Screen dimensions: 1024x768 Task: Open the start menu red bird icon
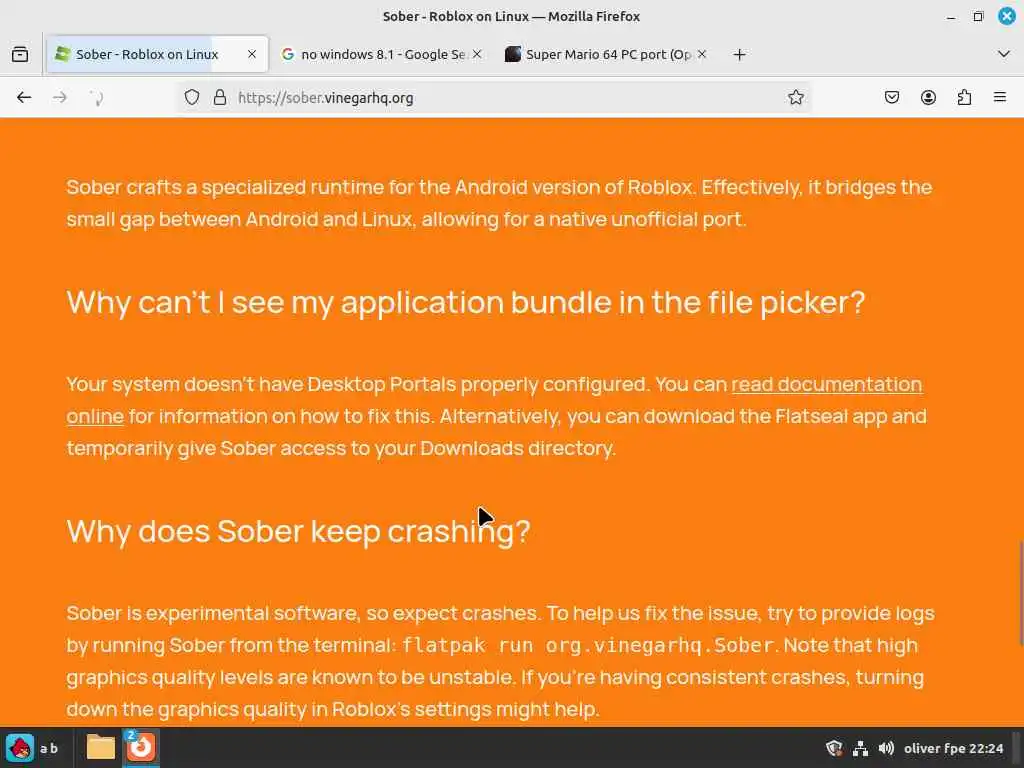click(20, 748)
